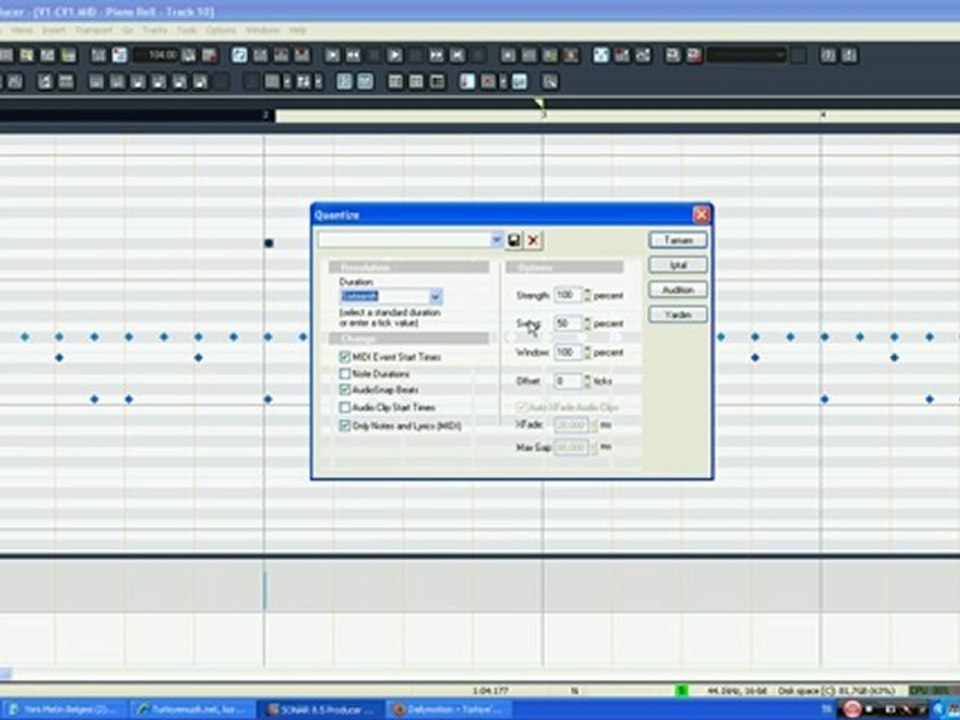
Task: Click the Rewind transport button
Action: point(353,56)
